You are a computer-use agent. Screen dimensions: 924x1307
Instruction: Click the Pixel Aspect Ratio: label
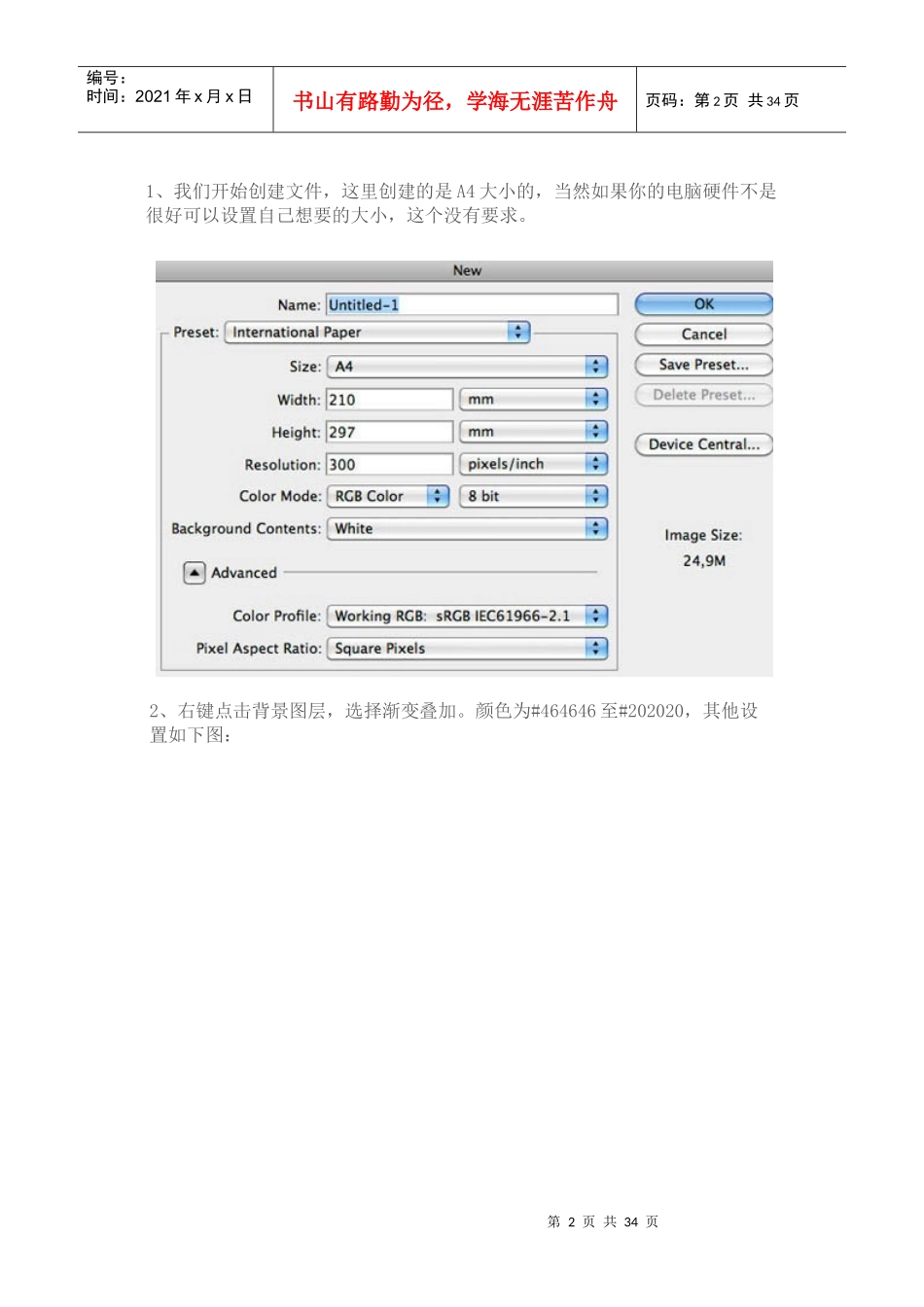tap(259, 649)
